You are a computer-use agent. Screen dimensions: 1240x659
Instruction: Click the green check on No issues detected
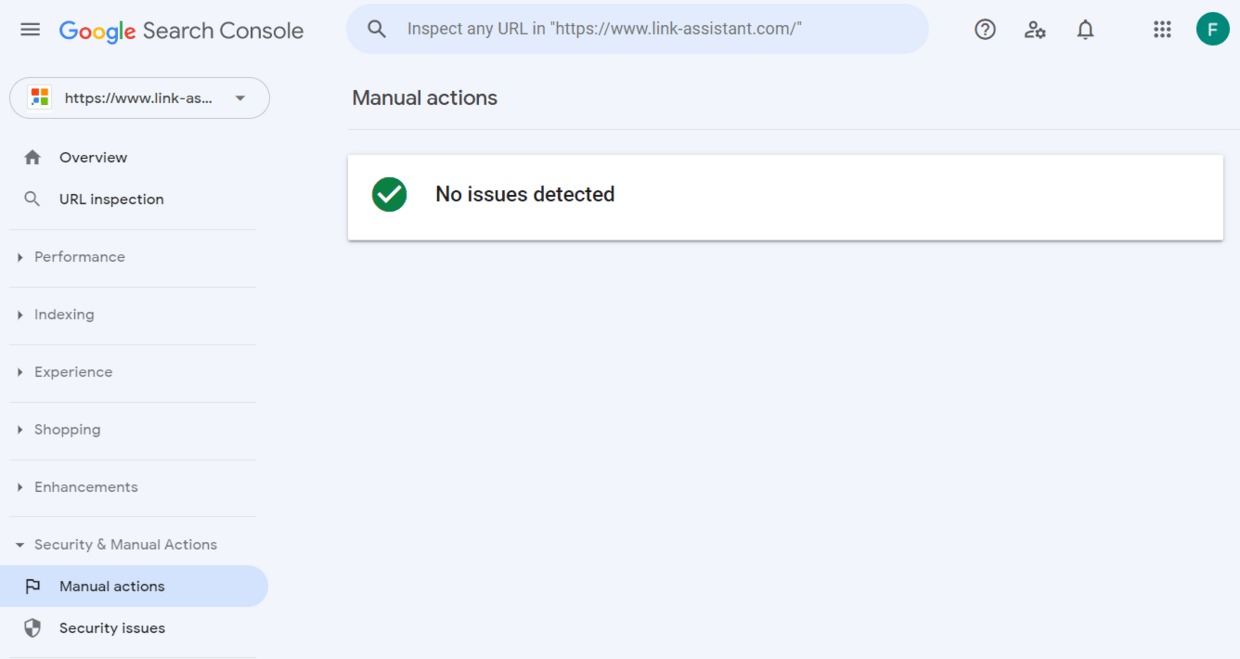click(x=389, y=194)
